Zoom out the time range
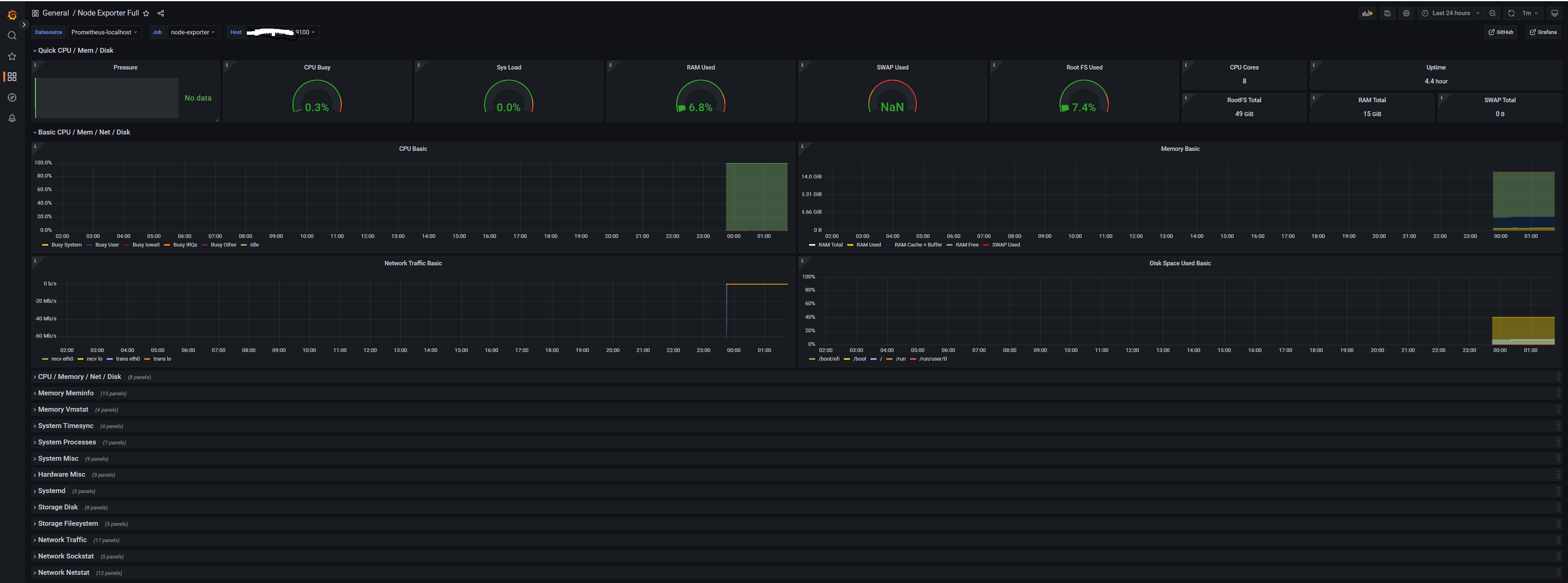The width and height of the screenshot is (1568, 583). pyautogui.click(x=1492, y=13)
